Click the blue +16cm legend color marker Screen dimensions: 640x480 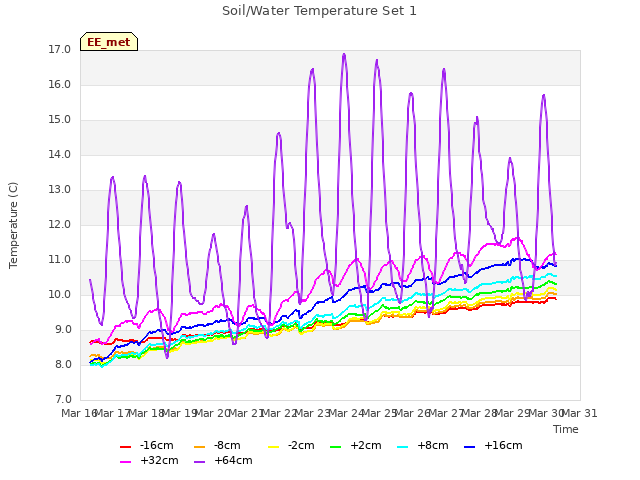coord(470,447)
